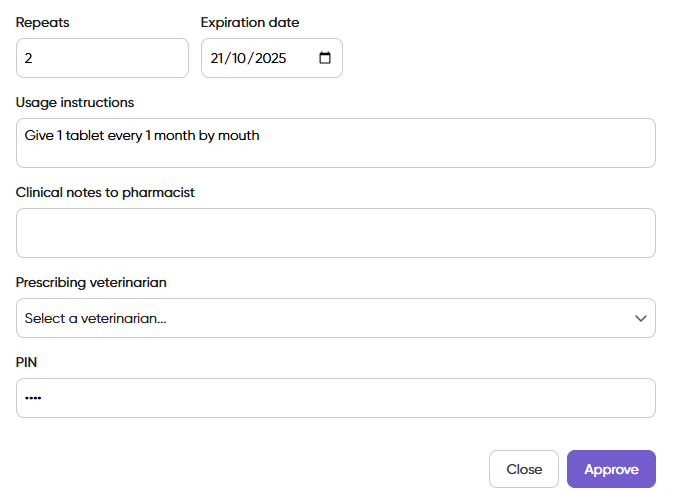Focus the Repeats number field
This screenshot has height=501, width=678.
point(102,58)
